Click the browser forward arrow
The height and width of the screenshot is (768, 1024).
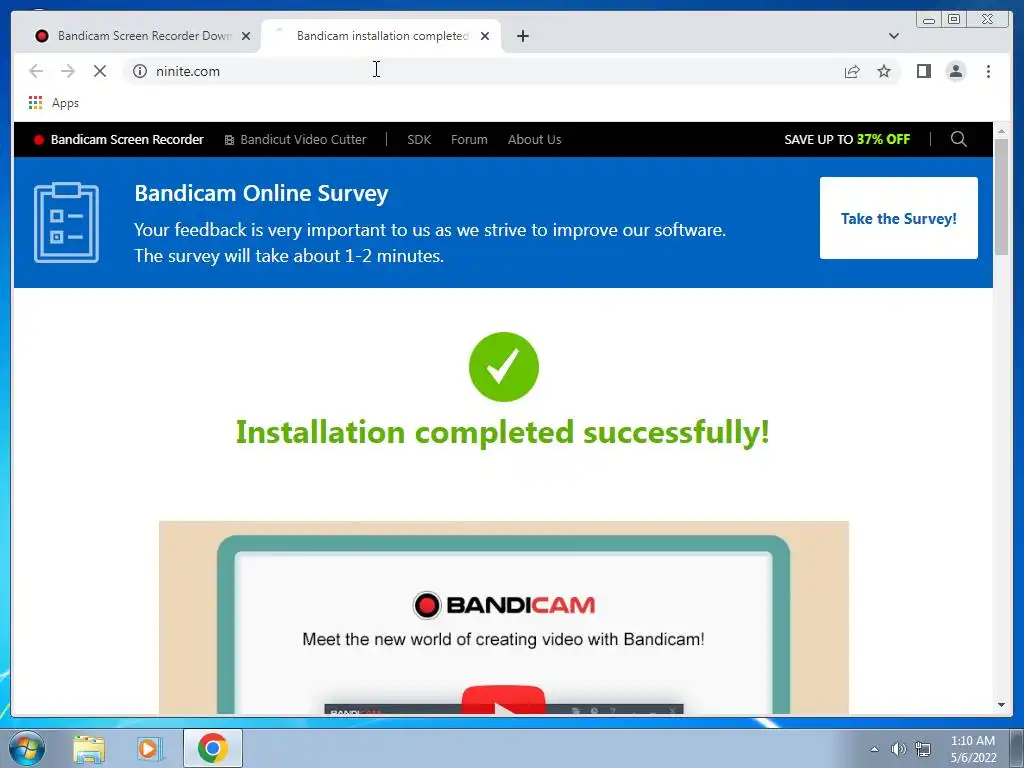(68, 71)
